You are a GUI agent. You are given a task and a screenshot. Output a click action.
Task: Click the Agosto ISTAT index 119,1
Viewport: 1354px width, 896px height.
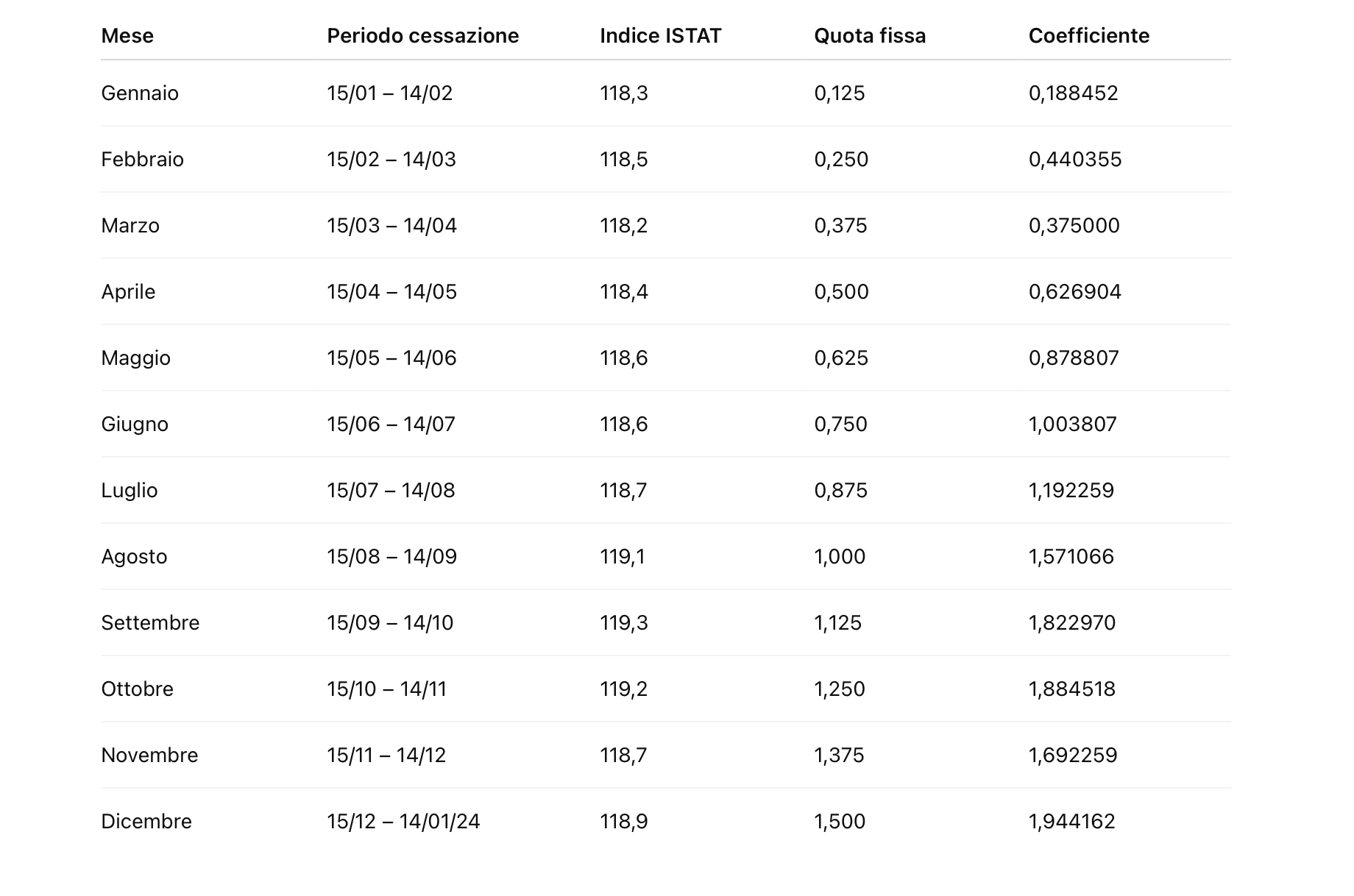622,557
